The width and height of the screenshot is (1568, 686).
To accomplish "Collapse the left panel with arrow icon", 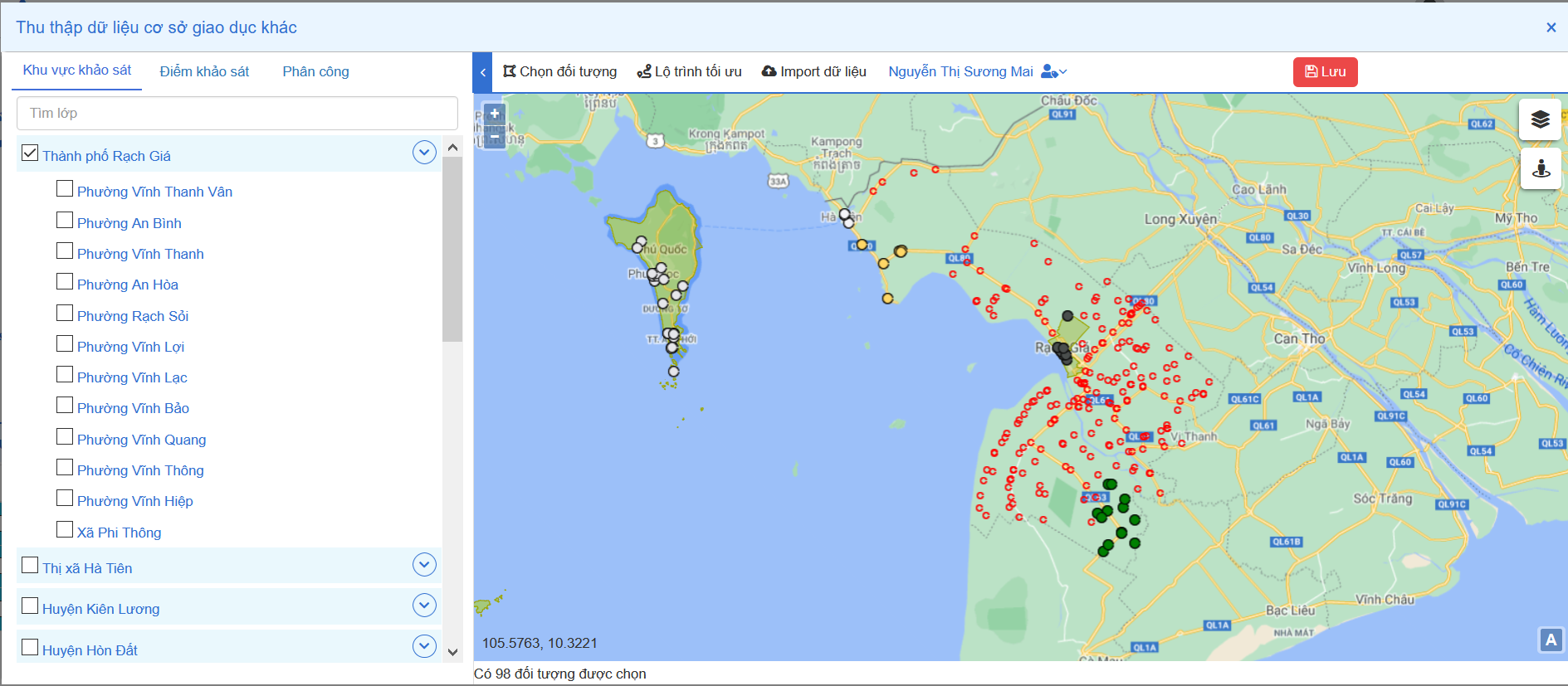I will (x=482, y=72).
